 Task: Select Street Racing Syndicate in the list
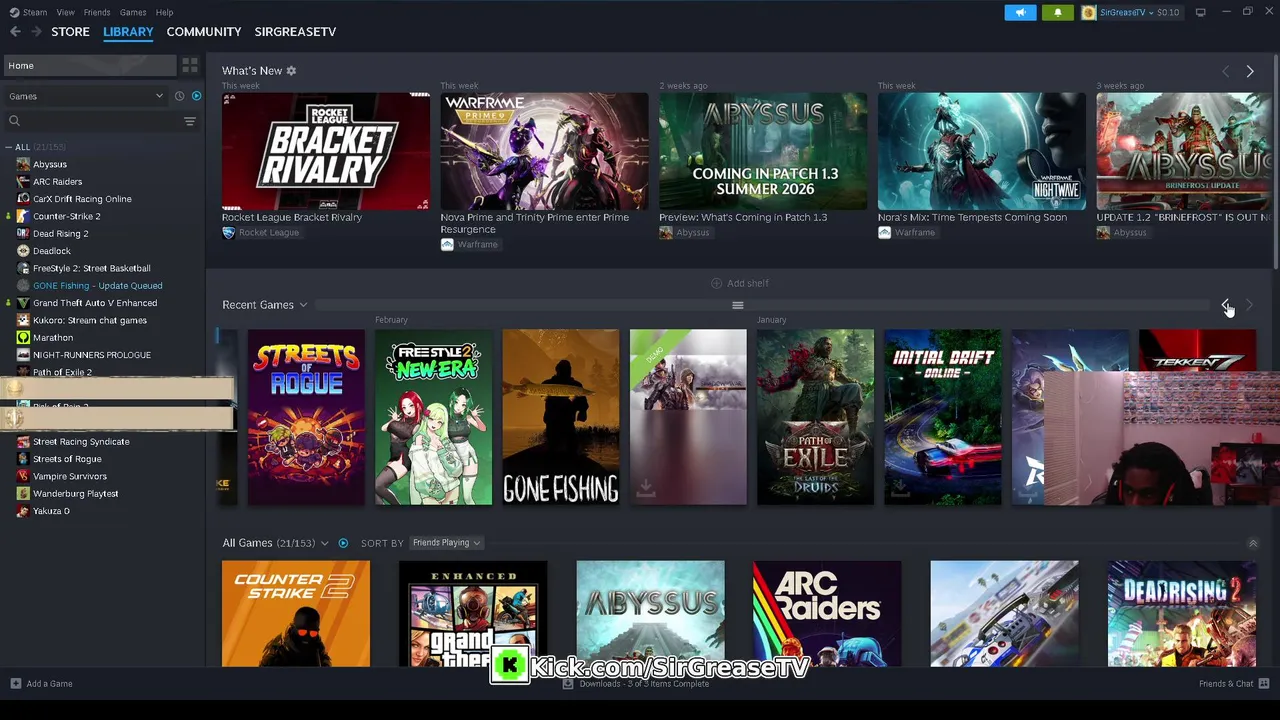(81, 442)
